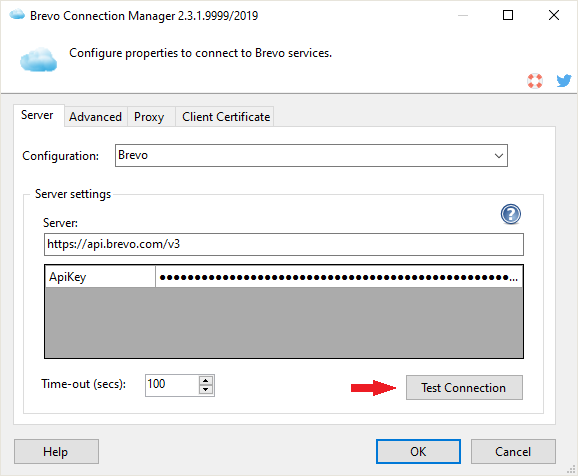
Task: Select the ApiKey property name cell
Action: click(x=100, y=277)
